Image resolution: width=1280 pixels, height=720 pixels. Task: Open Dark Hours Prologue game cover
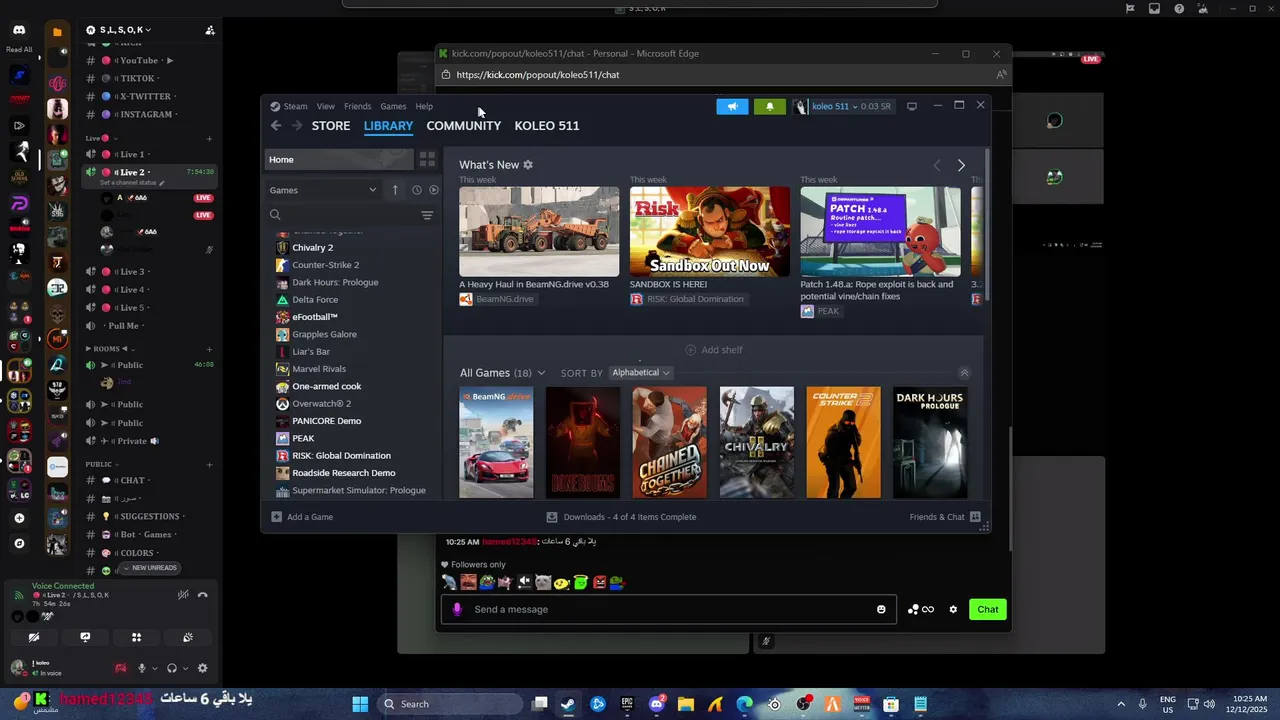(930, 442)
